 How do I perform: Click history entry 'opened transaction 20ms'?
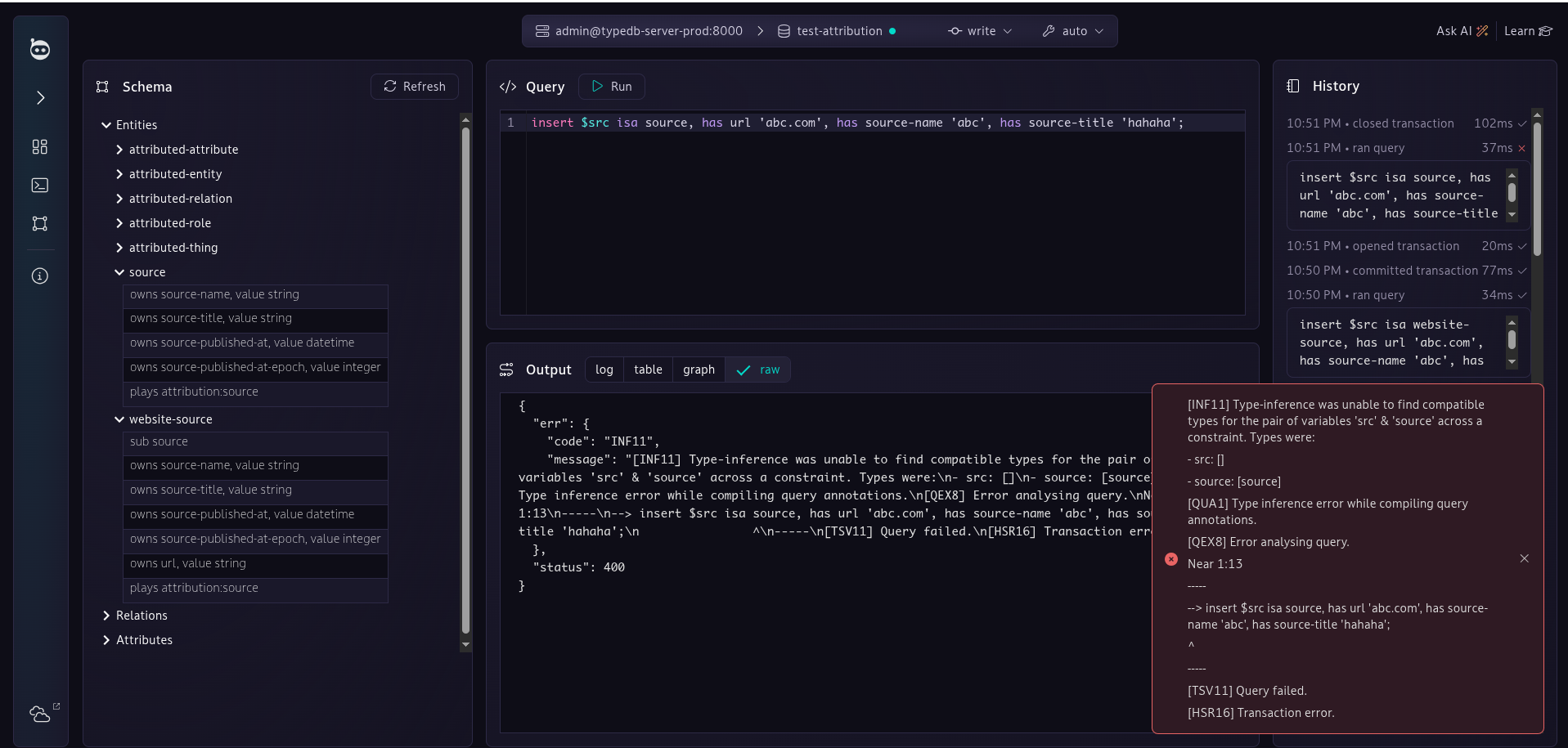point(1406,246)
